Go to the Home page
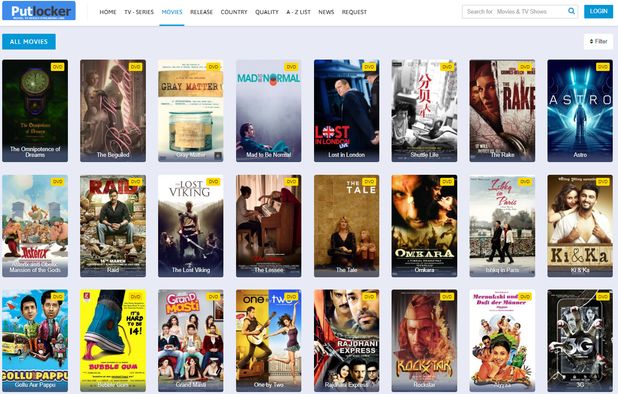 [x=108, y=12]
